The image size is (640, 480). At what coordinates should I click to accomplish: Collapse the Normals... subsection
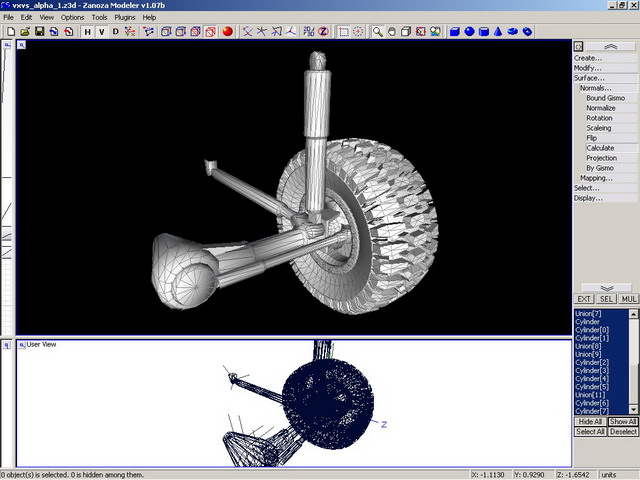point(598,88)
